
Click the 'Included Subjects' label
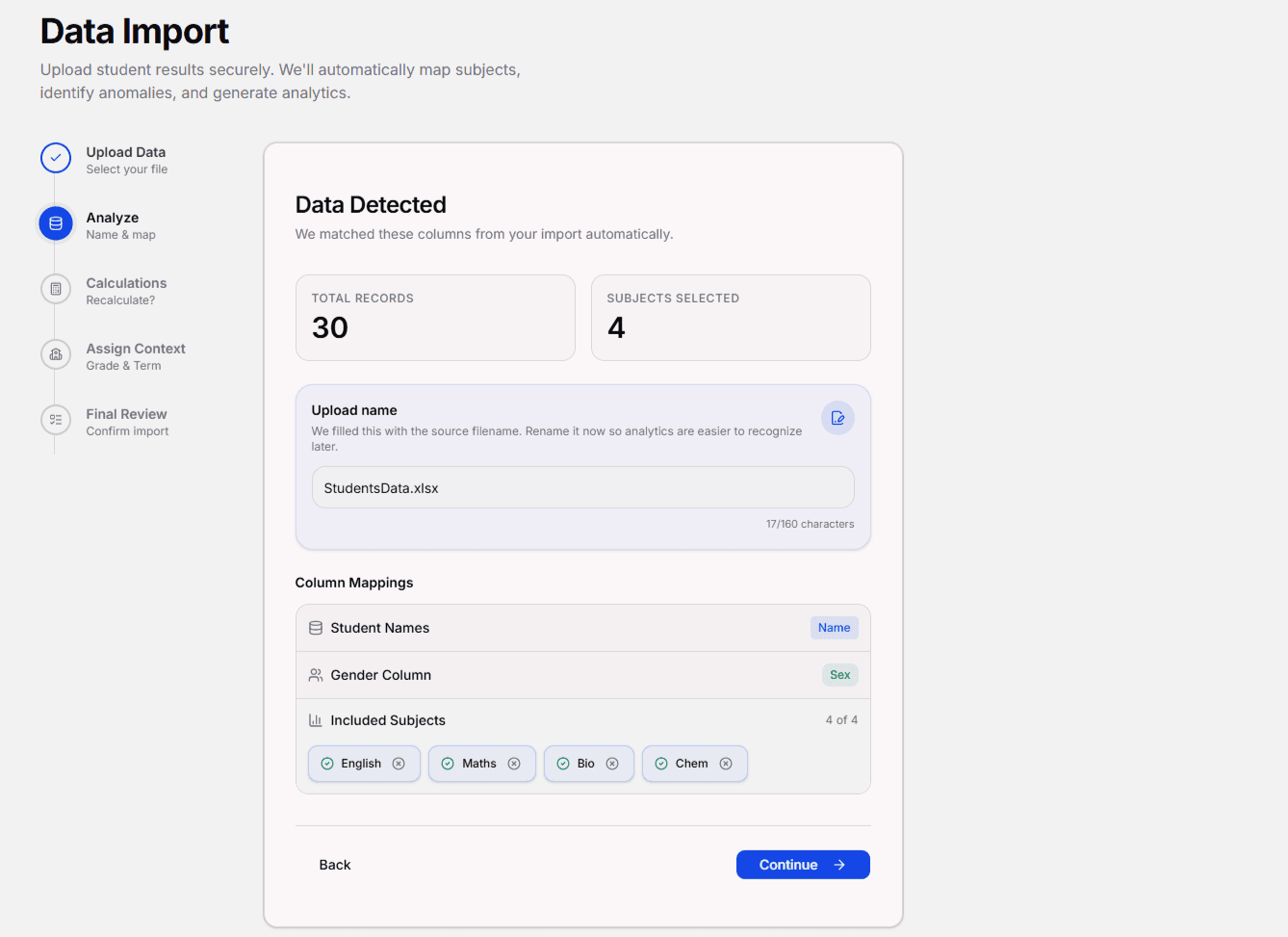pyautogui.click(x=388, y=720)
